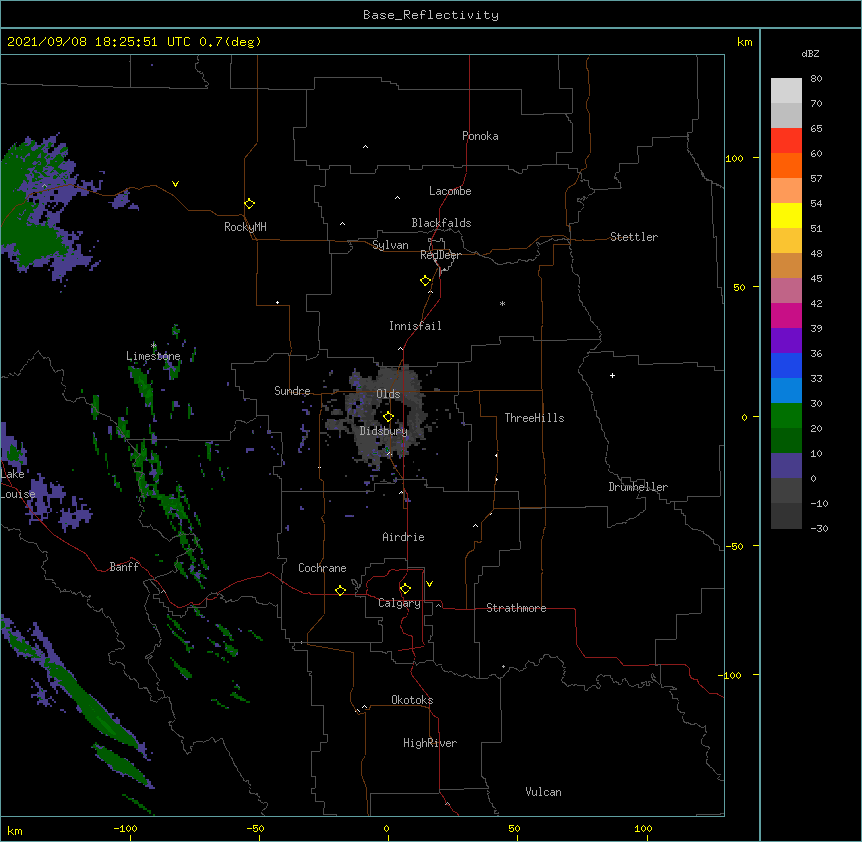
Task: Click the Innisfail city label
Action: (x=415, y=326)
